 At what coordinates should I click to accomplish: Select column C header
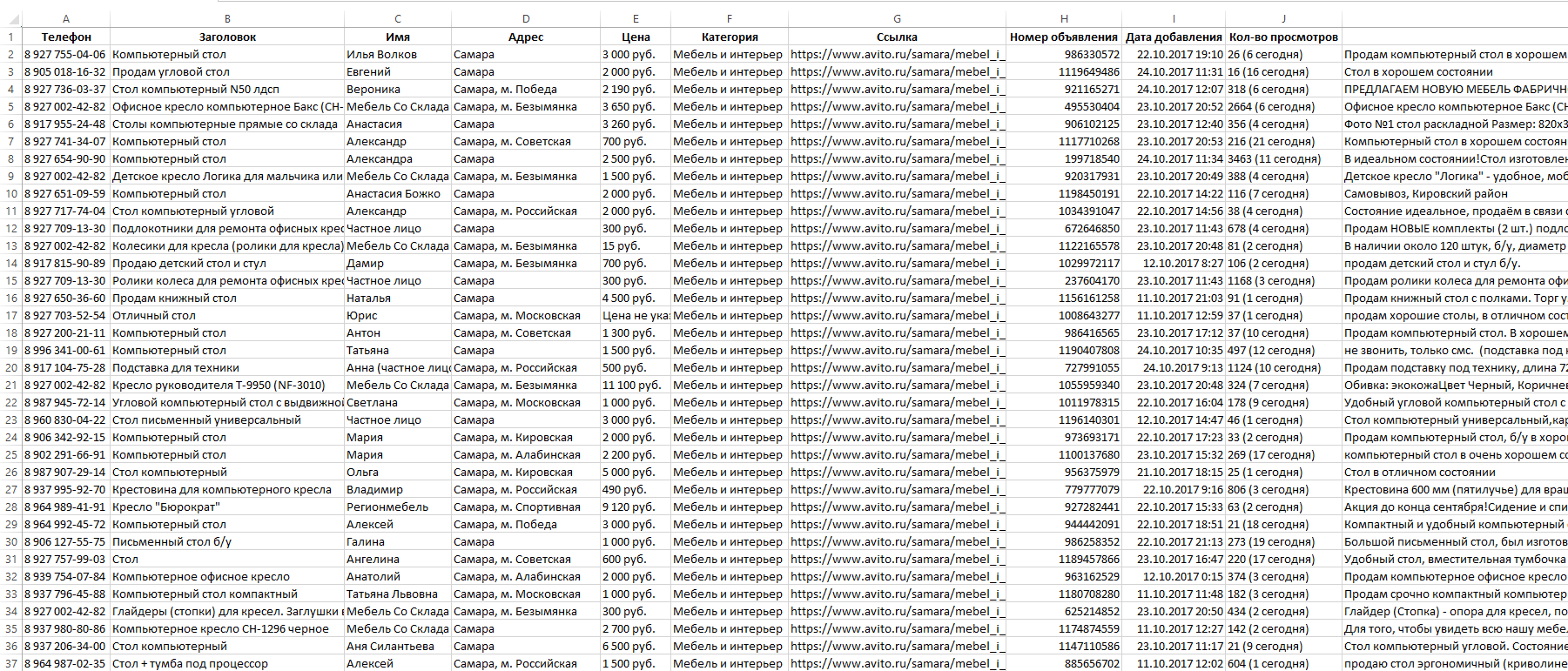[398, 18]
